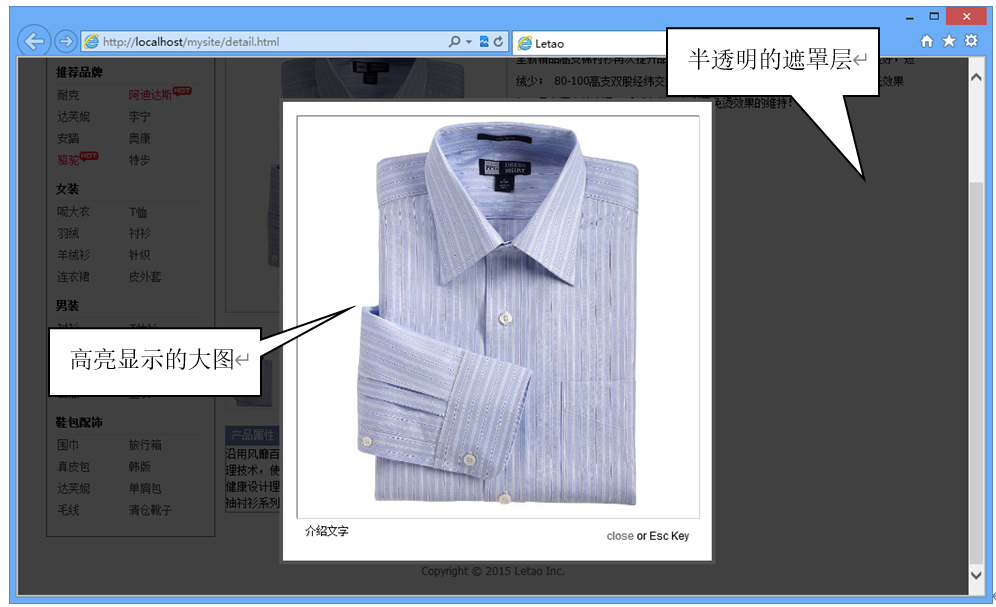996x607 pixels.
Task: Maximize the browser window
Action: [x=934, y=17]
